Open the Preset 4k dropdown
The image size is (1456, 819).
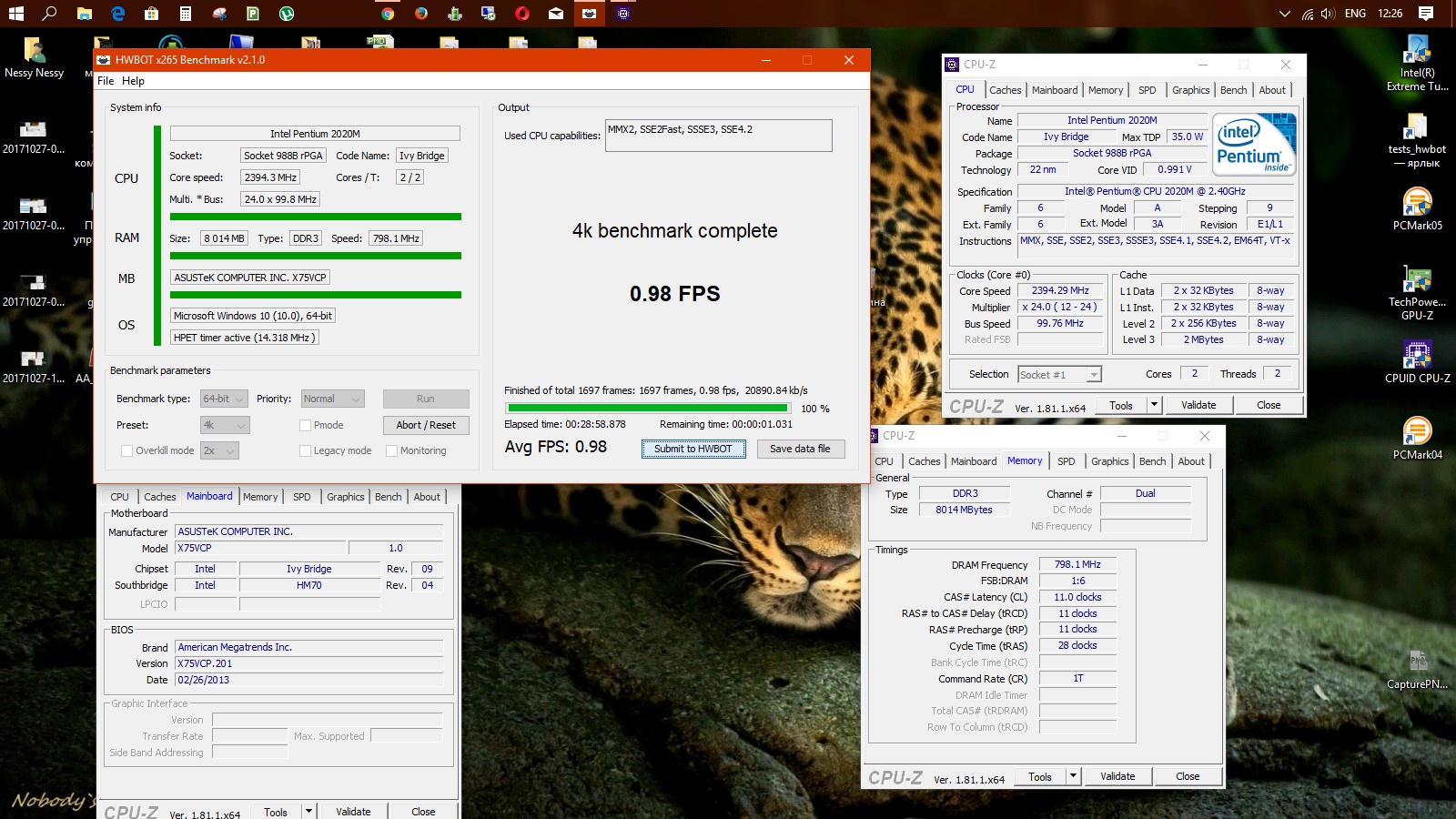click(x=225, y=425)
